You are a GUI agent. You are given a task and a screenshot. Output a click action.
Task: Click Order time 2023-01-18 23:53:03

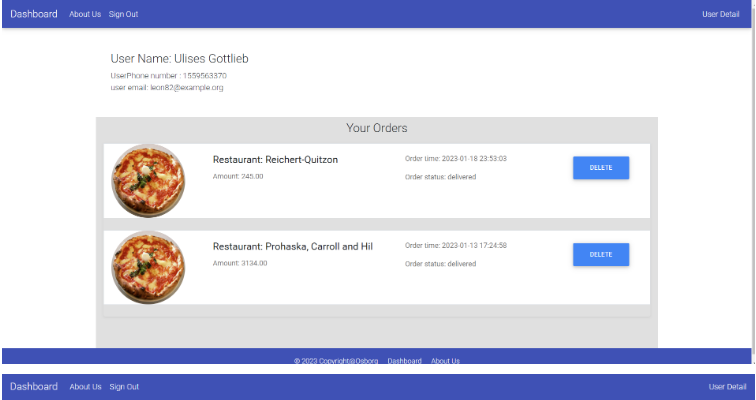click(456, 159)
